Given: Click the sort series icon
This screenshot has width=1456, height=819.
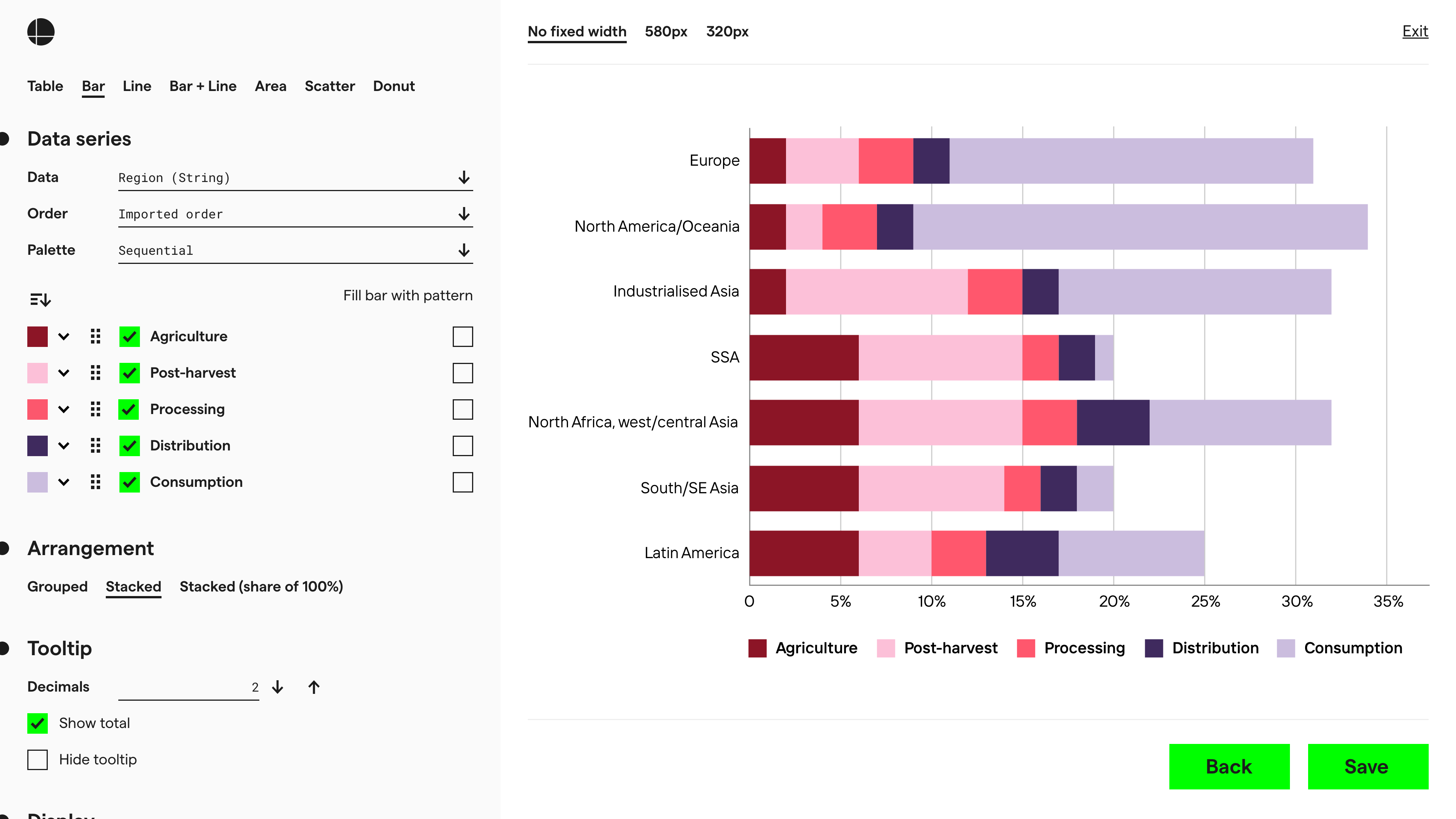Looking at the screenshot, I should click(40, 299).
